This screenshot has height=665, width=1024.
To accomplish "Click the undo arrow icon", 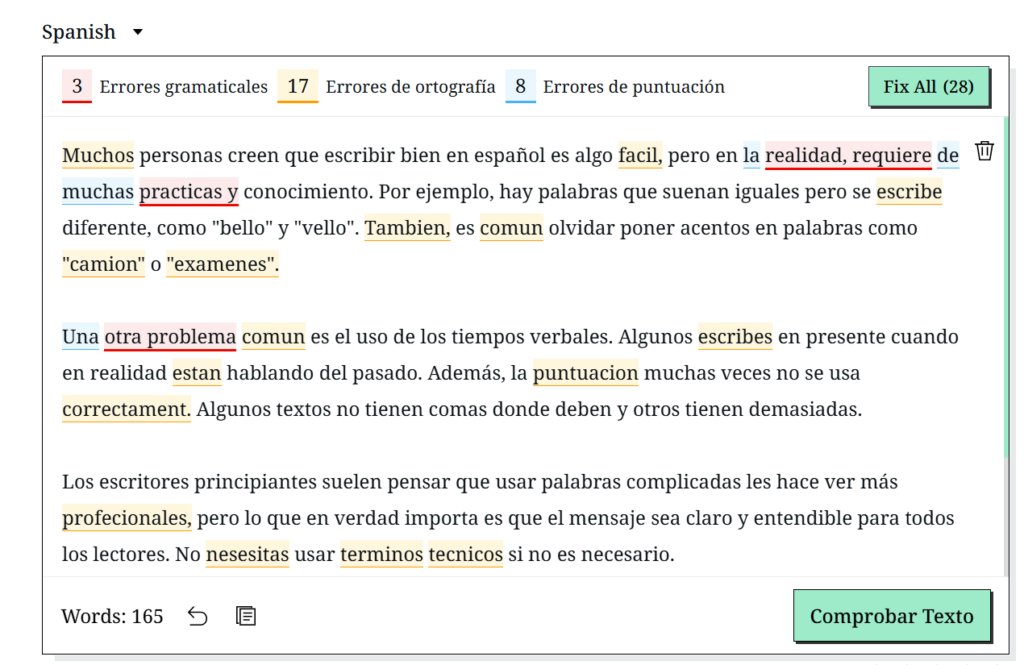I will (198, 616).
